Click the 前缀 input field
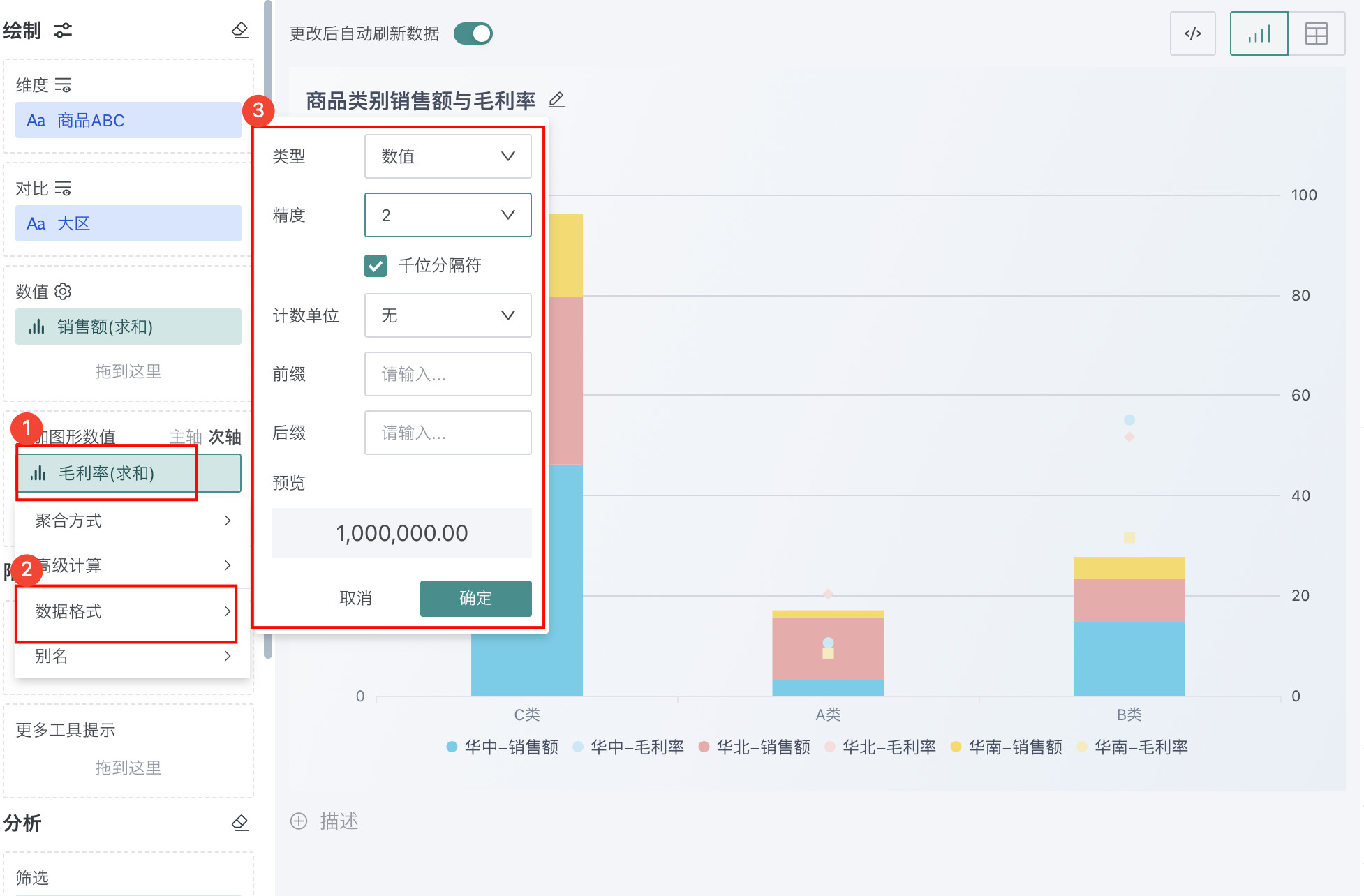Screen dimensions: 1364x896 pyautogui.click(x=447, y=374)
